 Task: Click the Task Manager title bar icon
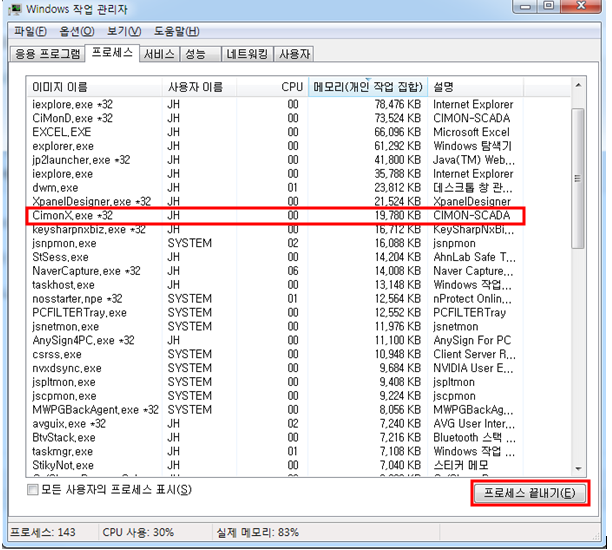pos(15,9)
